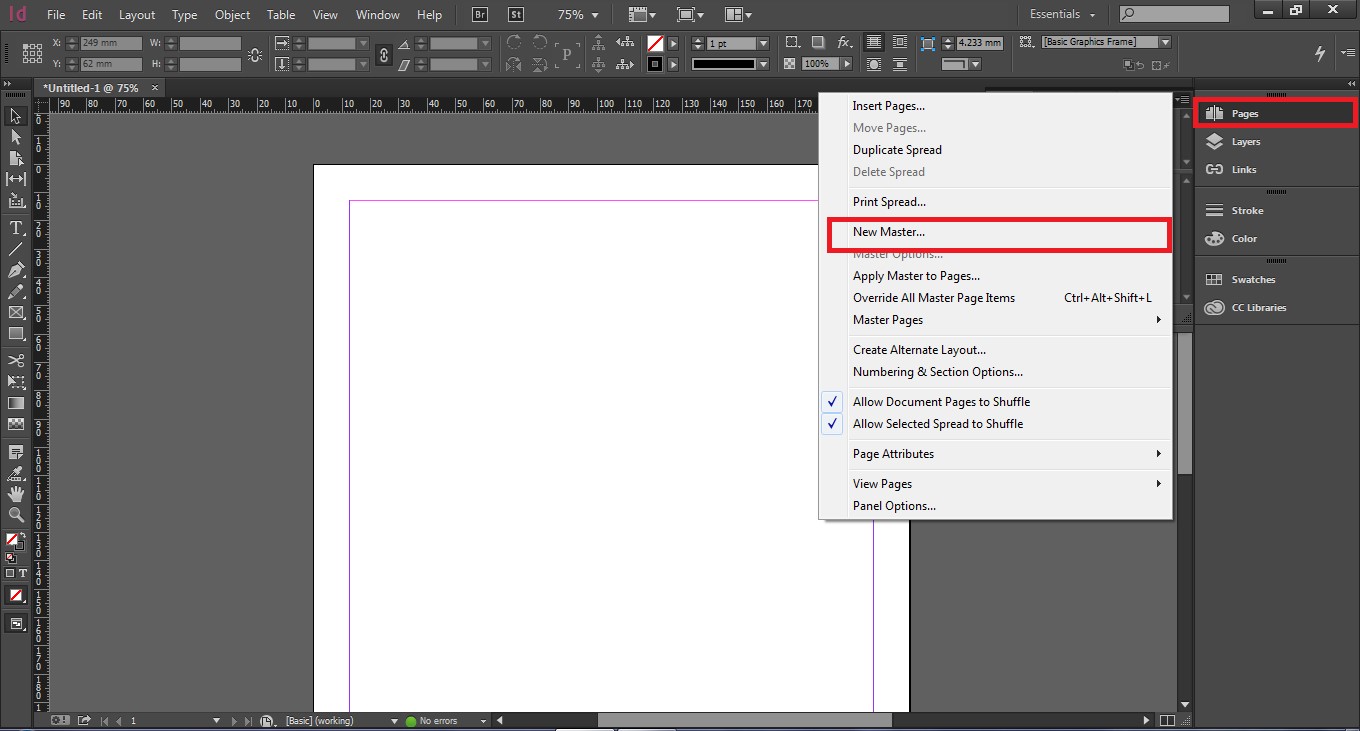Open the Essentials workspace dropdown
1360x731 pixels.
(1062, 15)
